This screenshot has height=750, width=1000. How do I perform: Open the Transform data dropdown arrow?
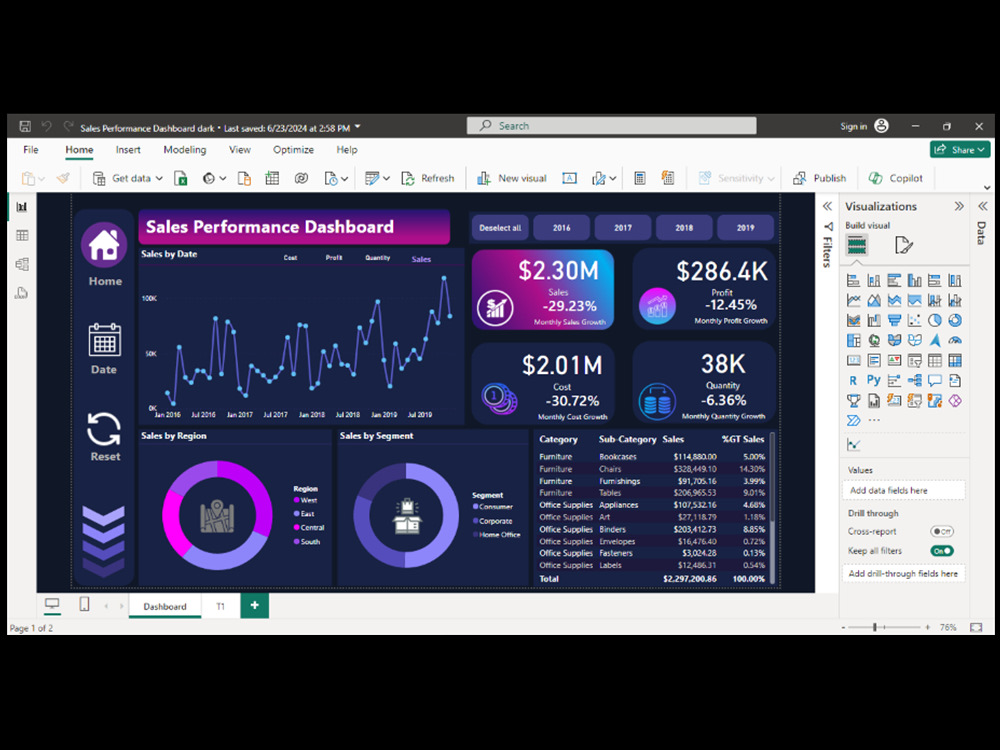click(x=385, y=177)
